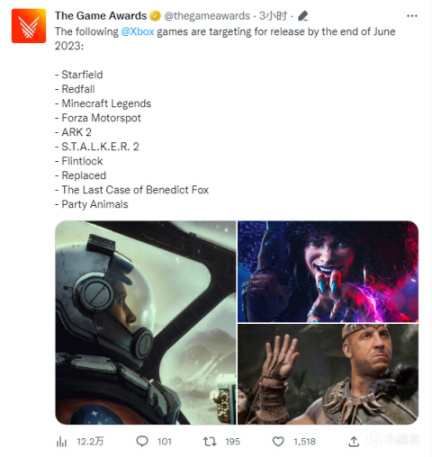Click the gold verified badge icon

(x=155, y=16)
